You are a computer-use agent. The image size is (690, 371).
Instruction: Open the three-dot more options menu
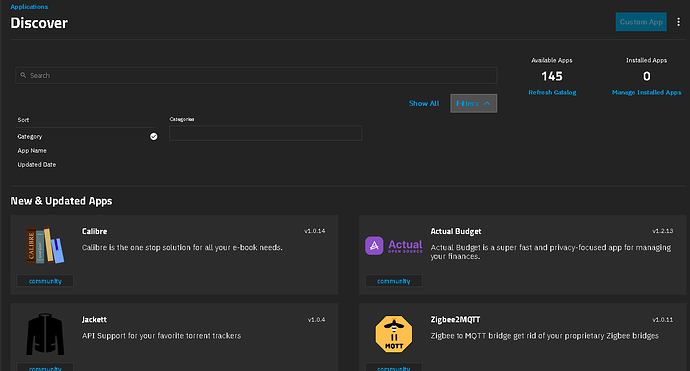tap(678, 22)
